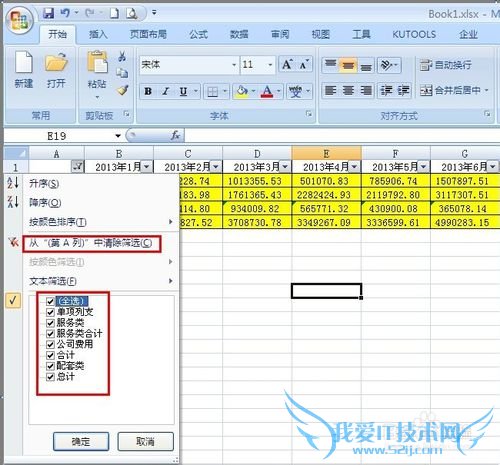Screen dimensions: 500x465
Task: Open 2013年2月 filter dropdown
Action: pos(216,166)
